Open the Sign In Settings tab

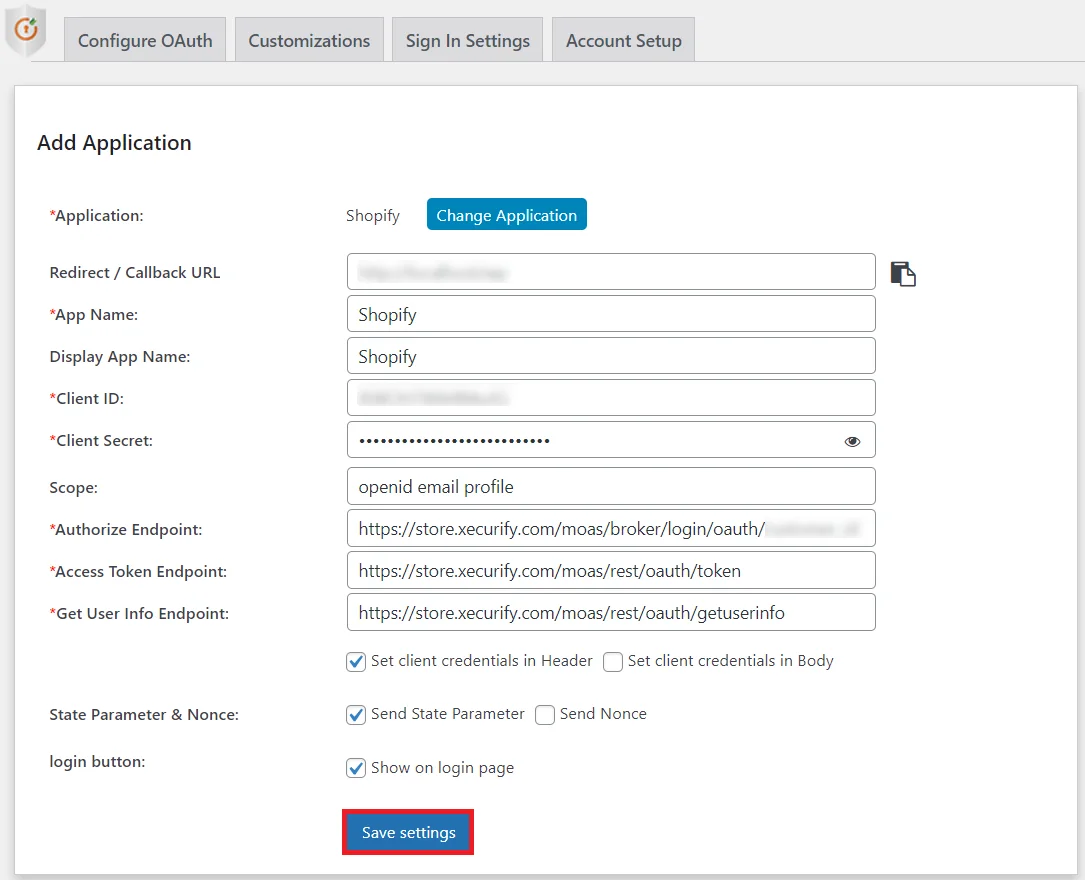coord(467,40)
